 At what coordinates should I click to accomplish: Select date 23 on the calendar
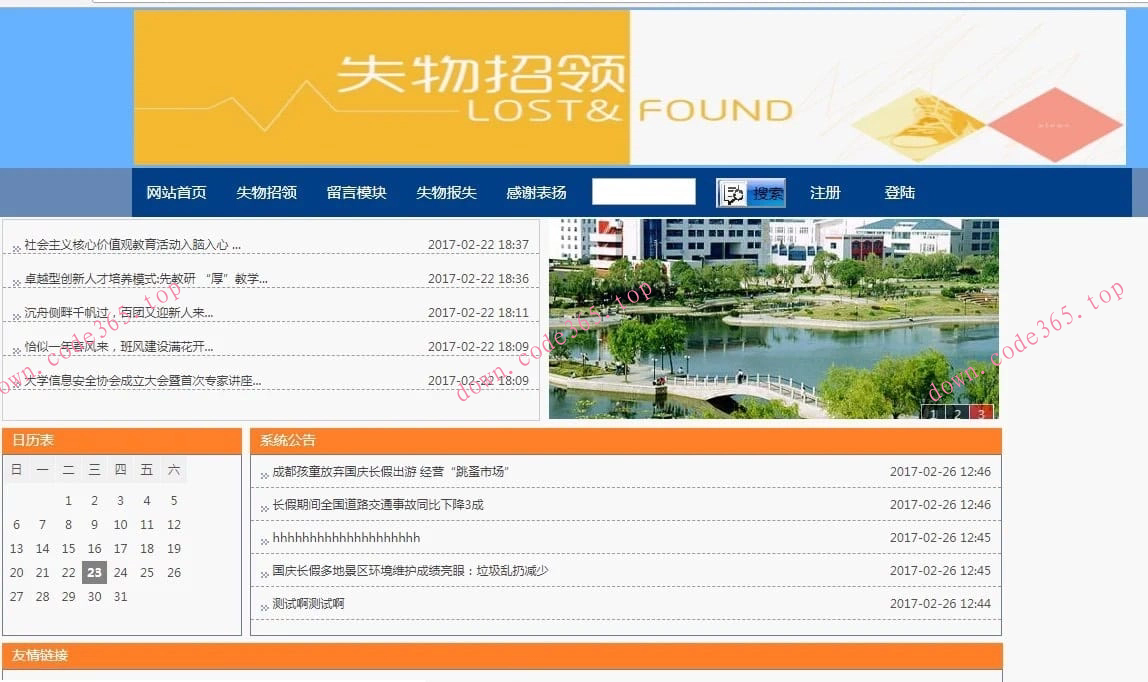click(94, 572)
